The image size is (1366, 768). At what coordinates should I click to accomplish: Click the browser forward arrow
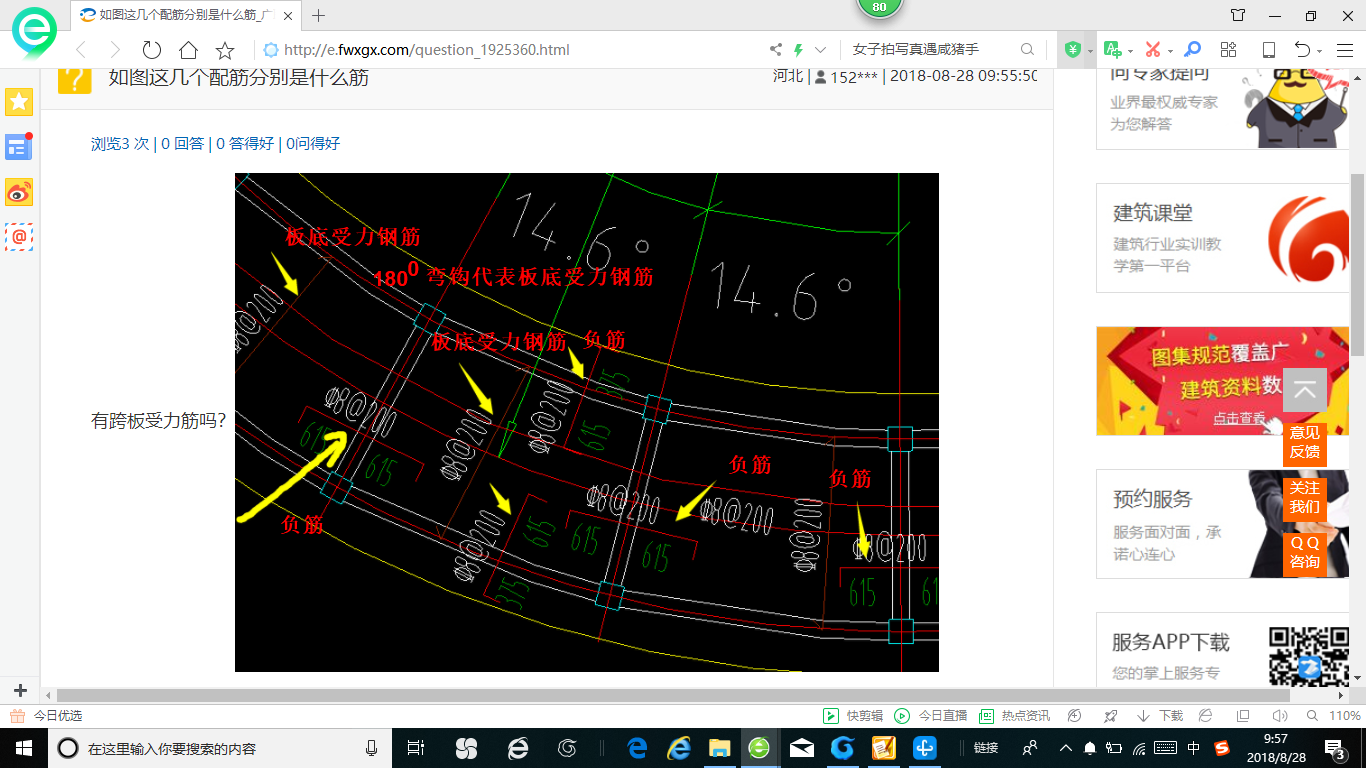[115, 50]
